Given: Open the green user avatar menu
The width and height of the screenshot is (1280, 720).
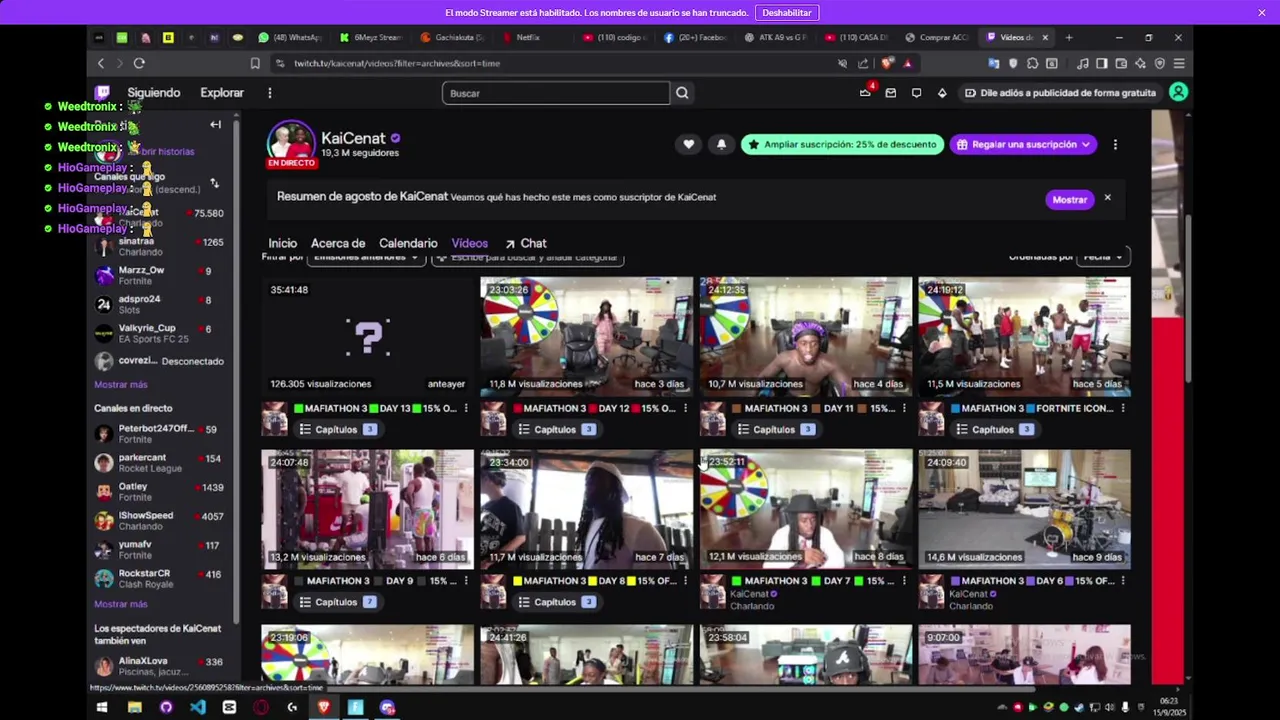Looking at the screenshot, I should tap(1178, 92).
